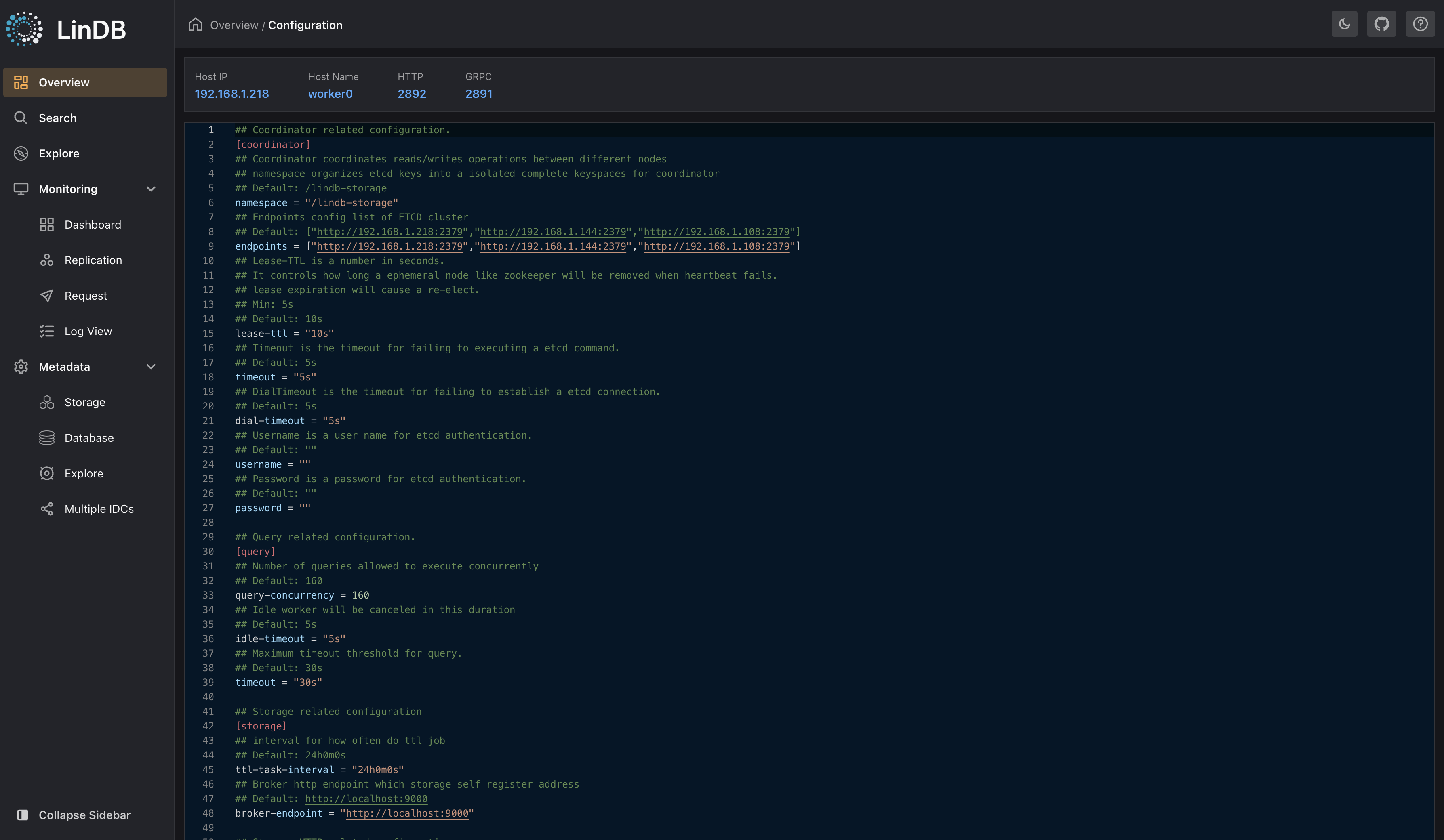
Task: Open the LinDB GitHub repository
Action: (x=1381, y=24)
